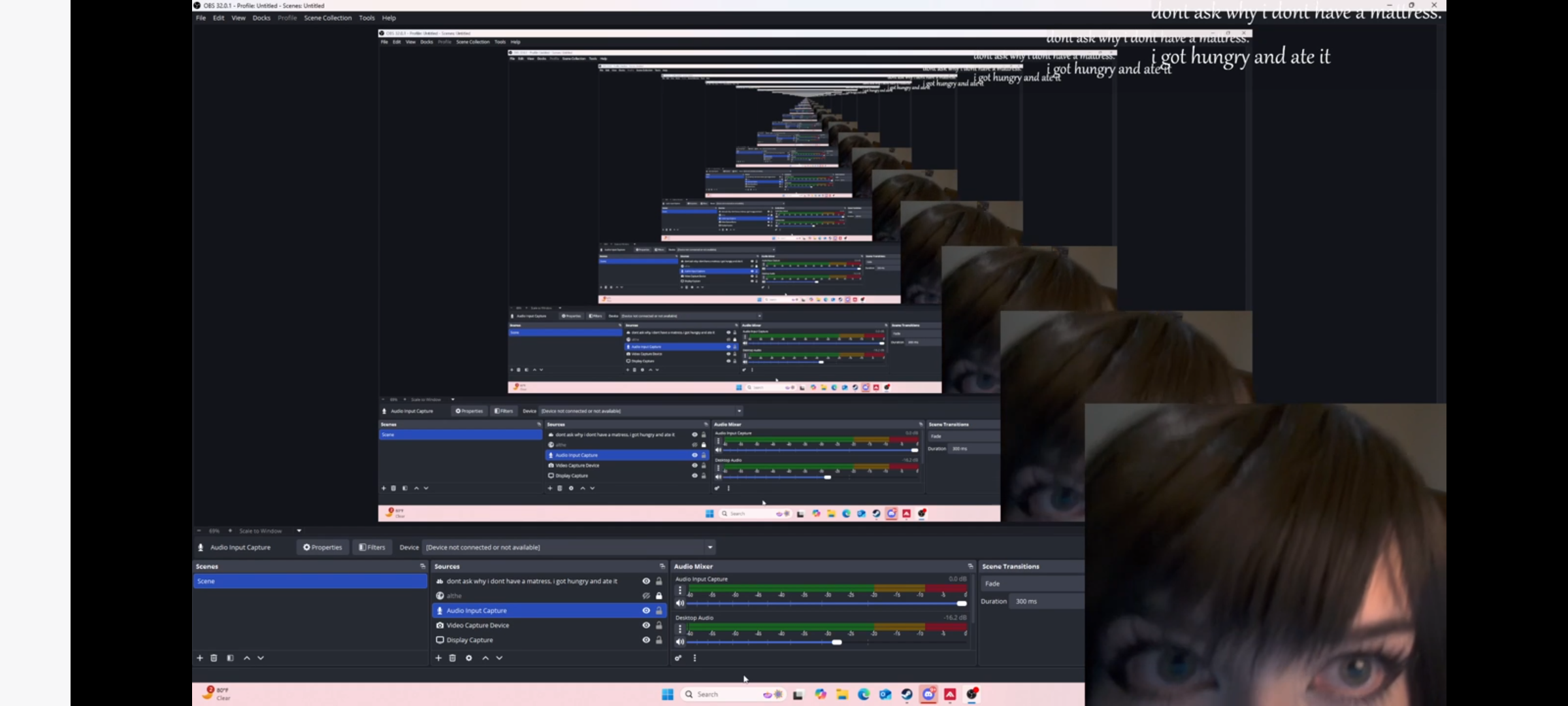Screen dimensions: 1568x706
Task: Open scene filters icon in Scenes toolbar
Action: (230, 658)
